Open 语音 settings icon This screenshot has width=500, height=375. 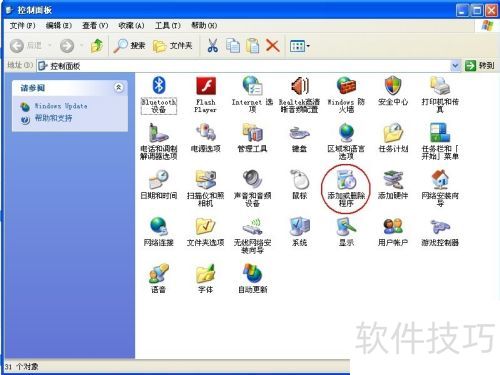[159, 278]
